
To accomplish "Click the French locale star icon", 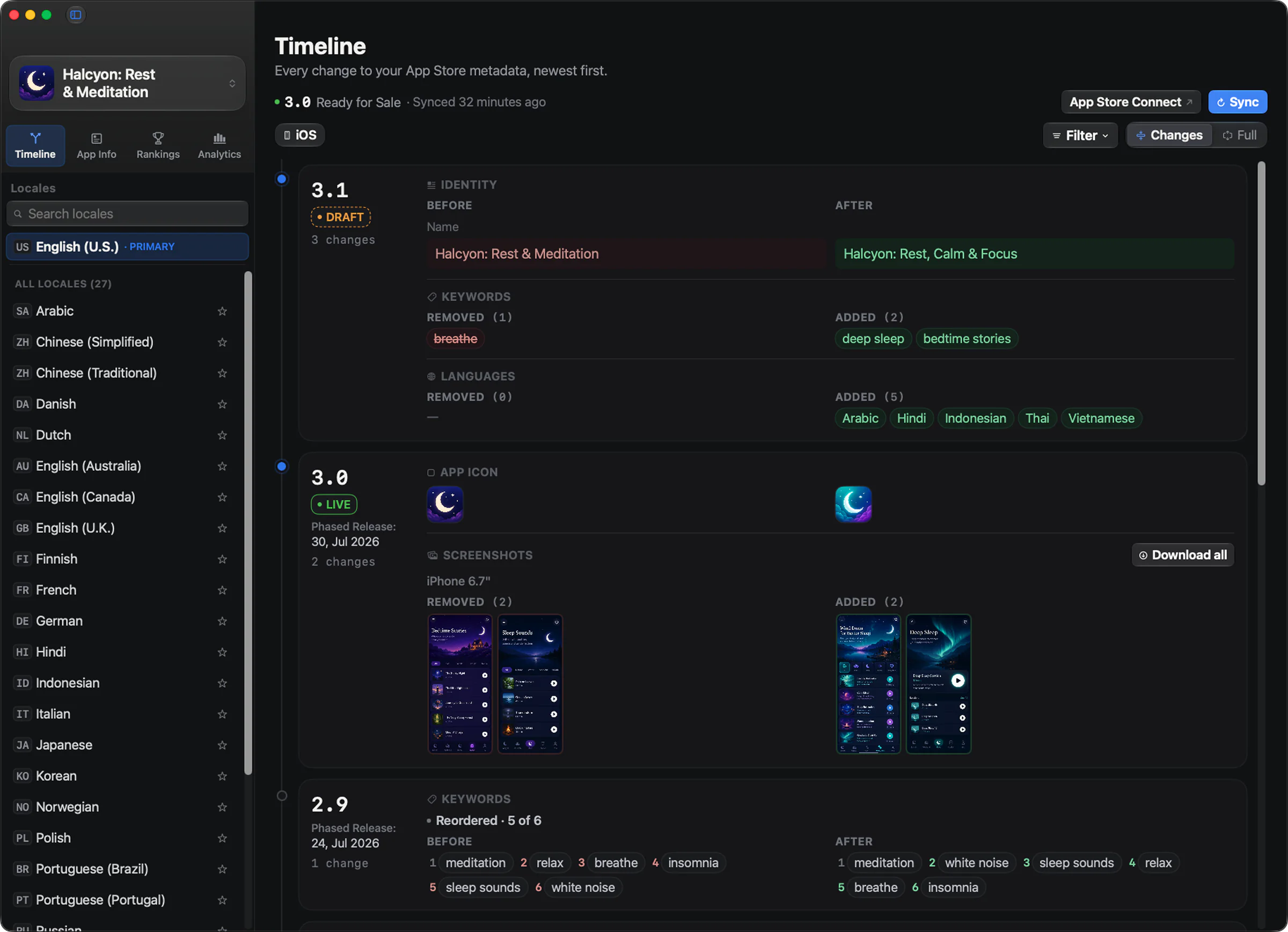I will [x=222, y=590].
